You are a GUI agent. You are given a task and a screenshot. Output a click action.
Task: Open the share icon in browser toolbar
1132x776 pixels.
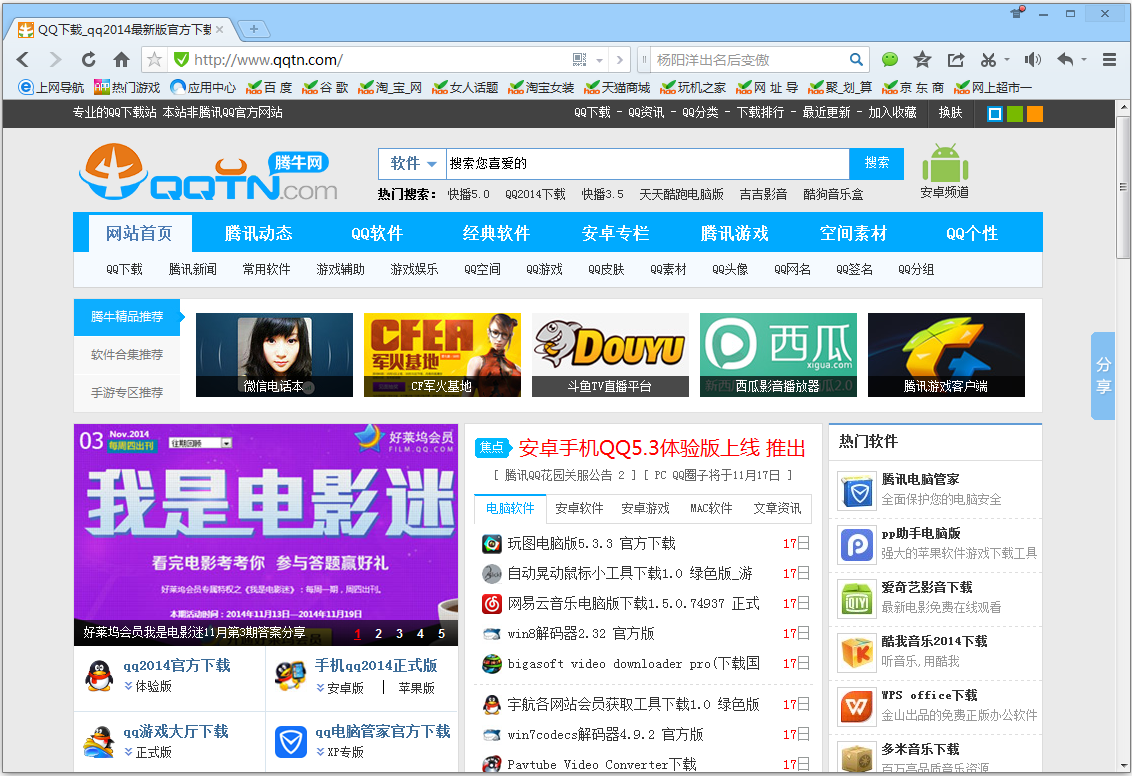(955, 60)
